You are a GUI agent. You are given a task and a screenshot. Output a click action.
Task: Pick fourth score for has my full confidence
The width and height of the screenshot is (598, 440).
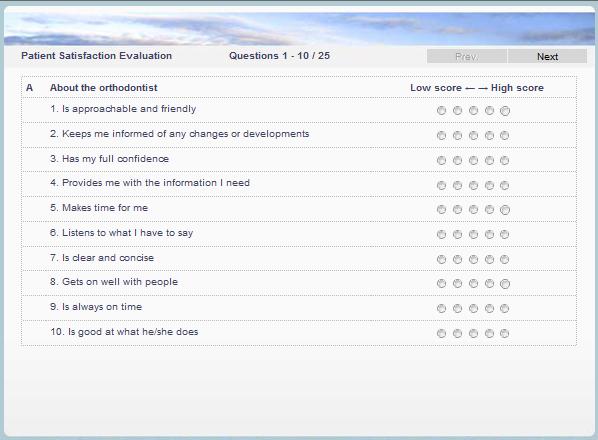[x=489, y=161]
